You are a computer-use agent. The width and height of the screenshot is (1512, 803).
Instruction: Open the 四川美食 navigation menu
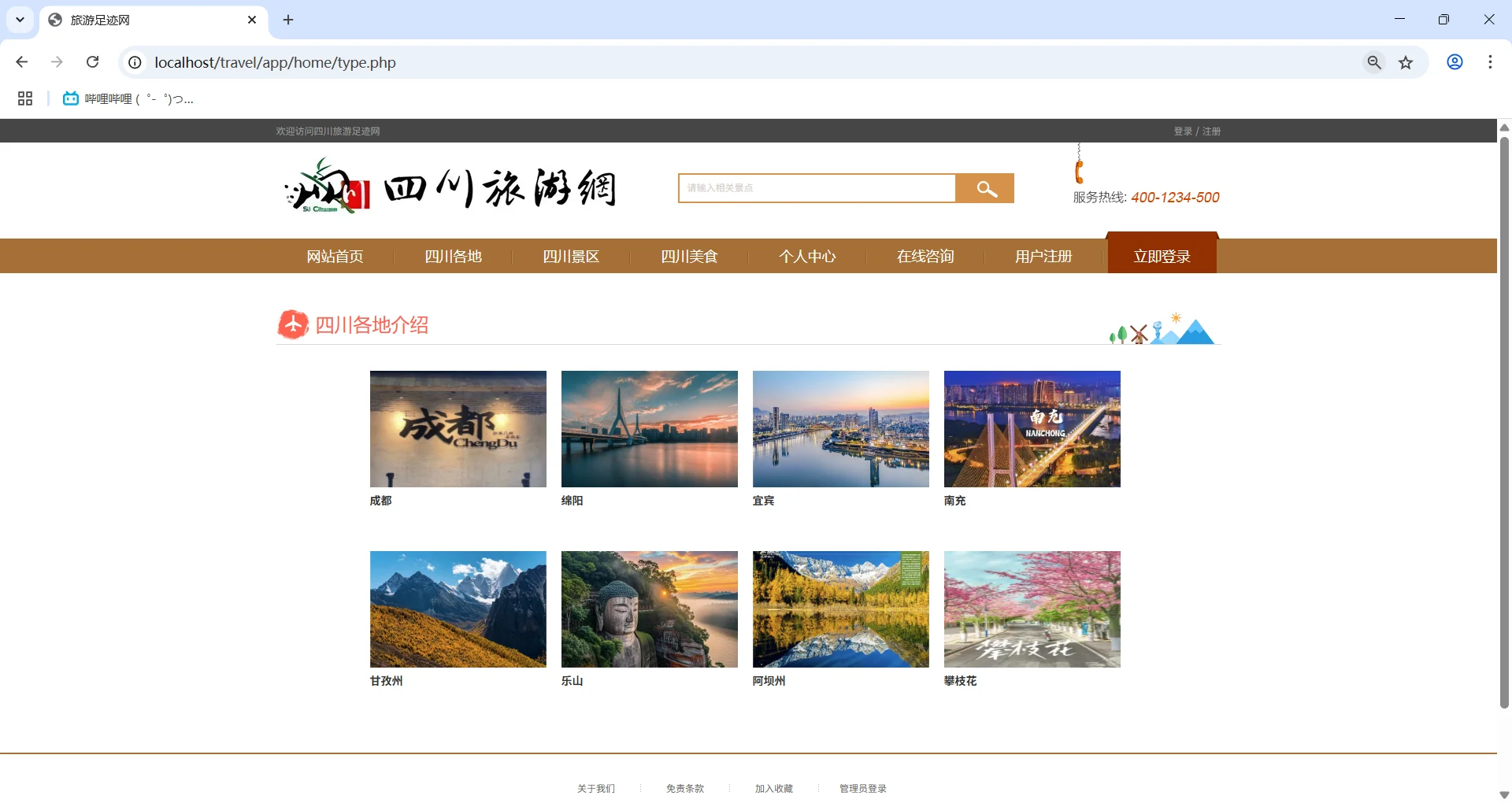pos(688,256)
